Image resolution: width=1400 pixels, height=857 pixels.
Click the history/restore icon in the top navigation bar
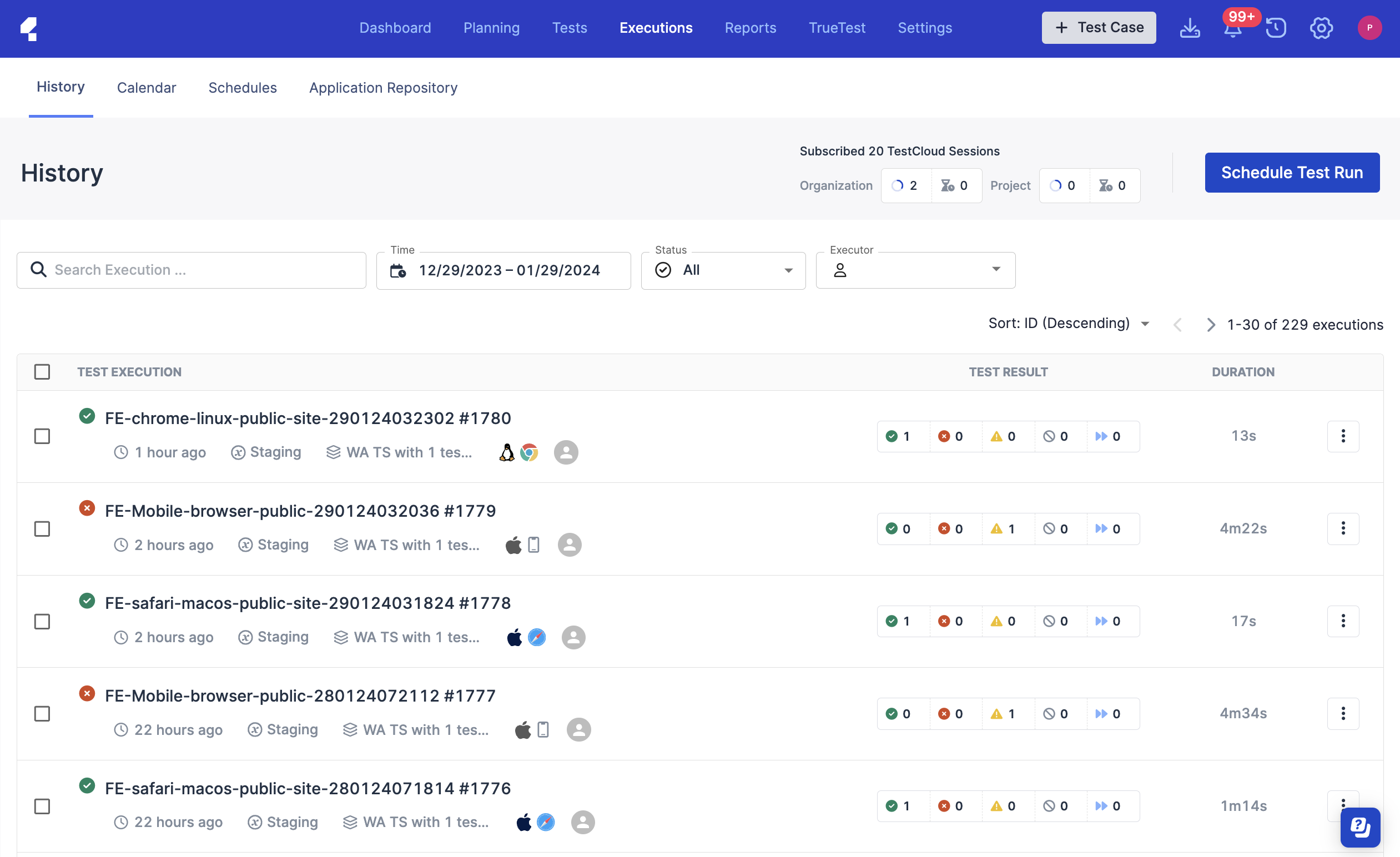1277,27
